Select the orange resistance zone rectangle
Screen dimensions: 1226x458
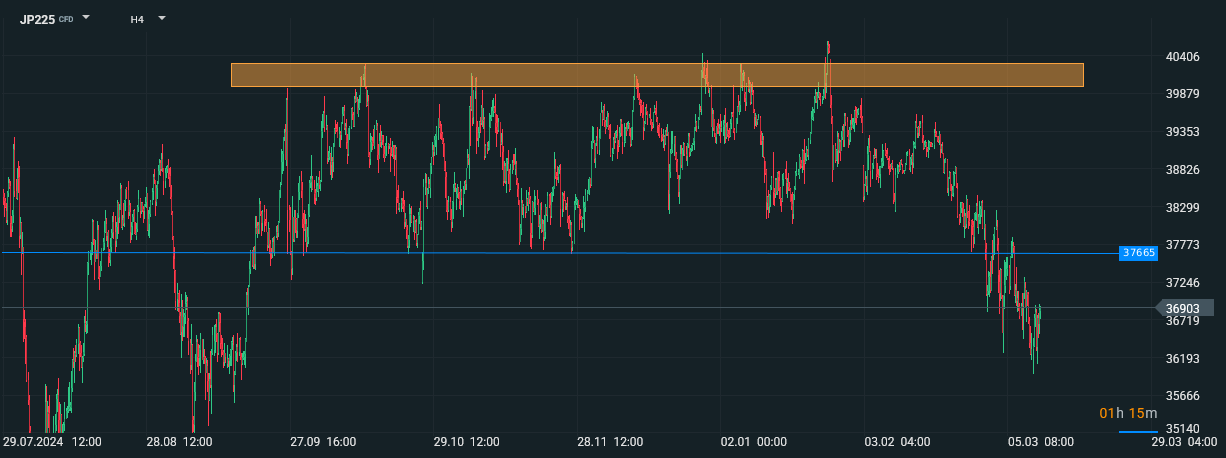657,75
